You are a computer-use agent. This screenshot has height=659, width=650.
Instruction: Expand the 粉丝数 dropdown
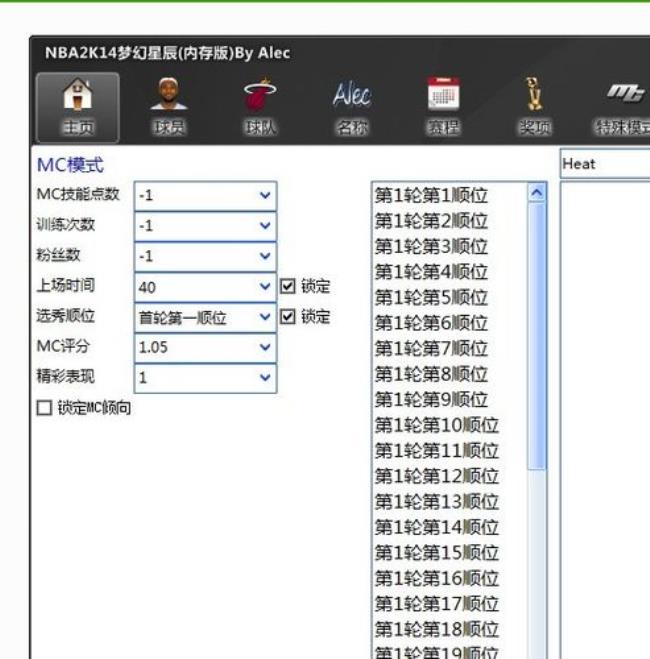(265, 256)
